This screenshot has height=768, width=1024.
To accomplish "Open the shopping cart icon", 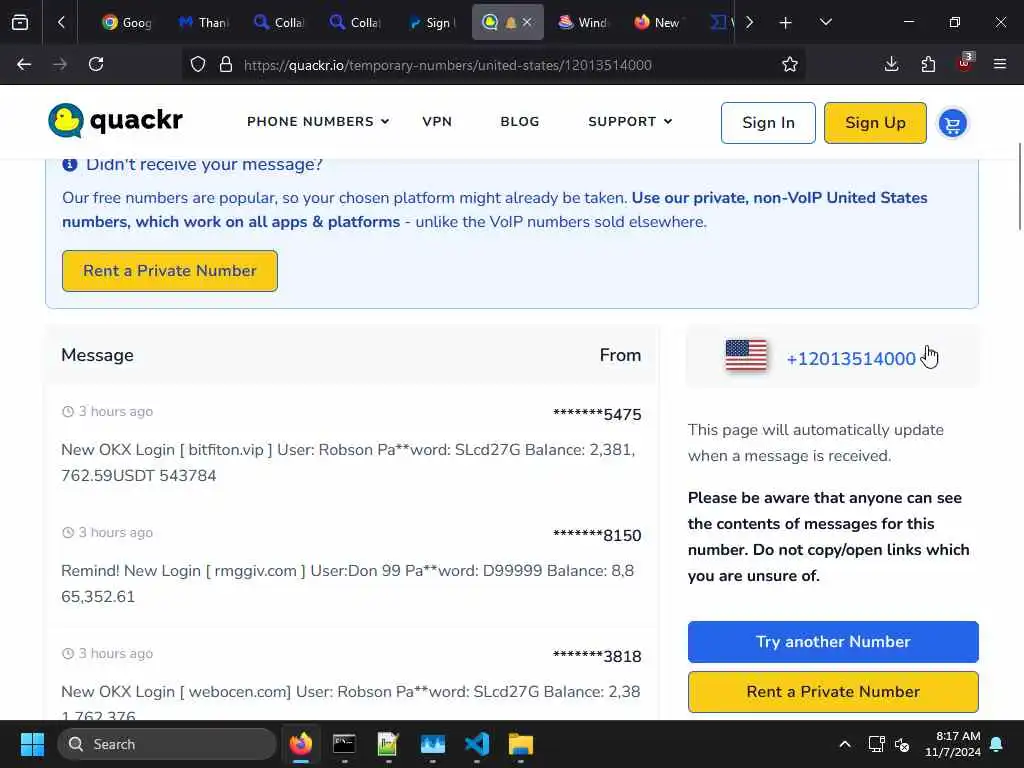I will [953, 123].
